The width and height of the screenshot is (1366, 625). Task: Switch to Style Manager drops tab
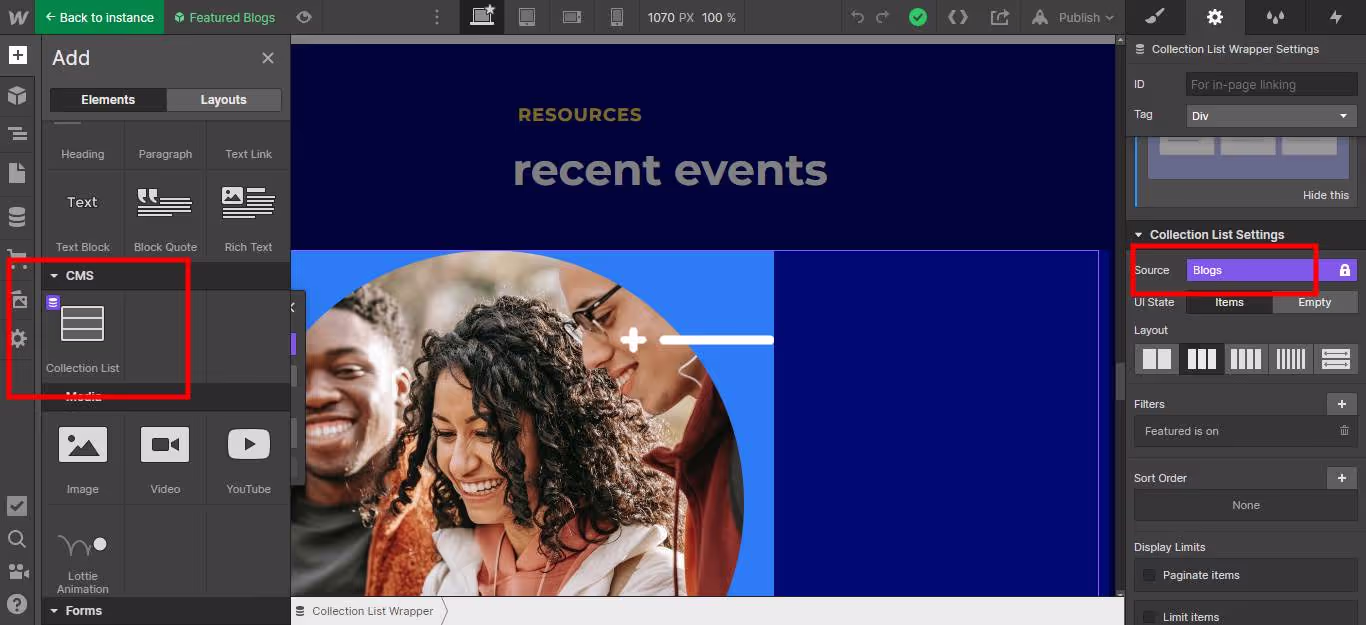click(x=1275, y=17)
